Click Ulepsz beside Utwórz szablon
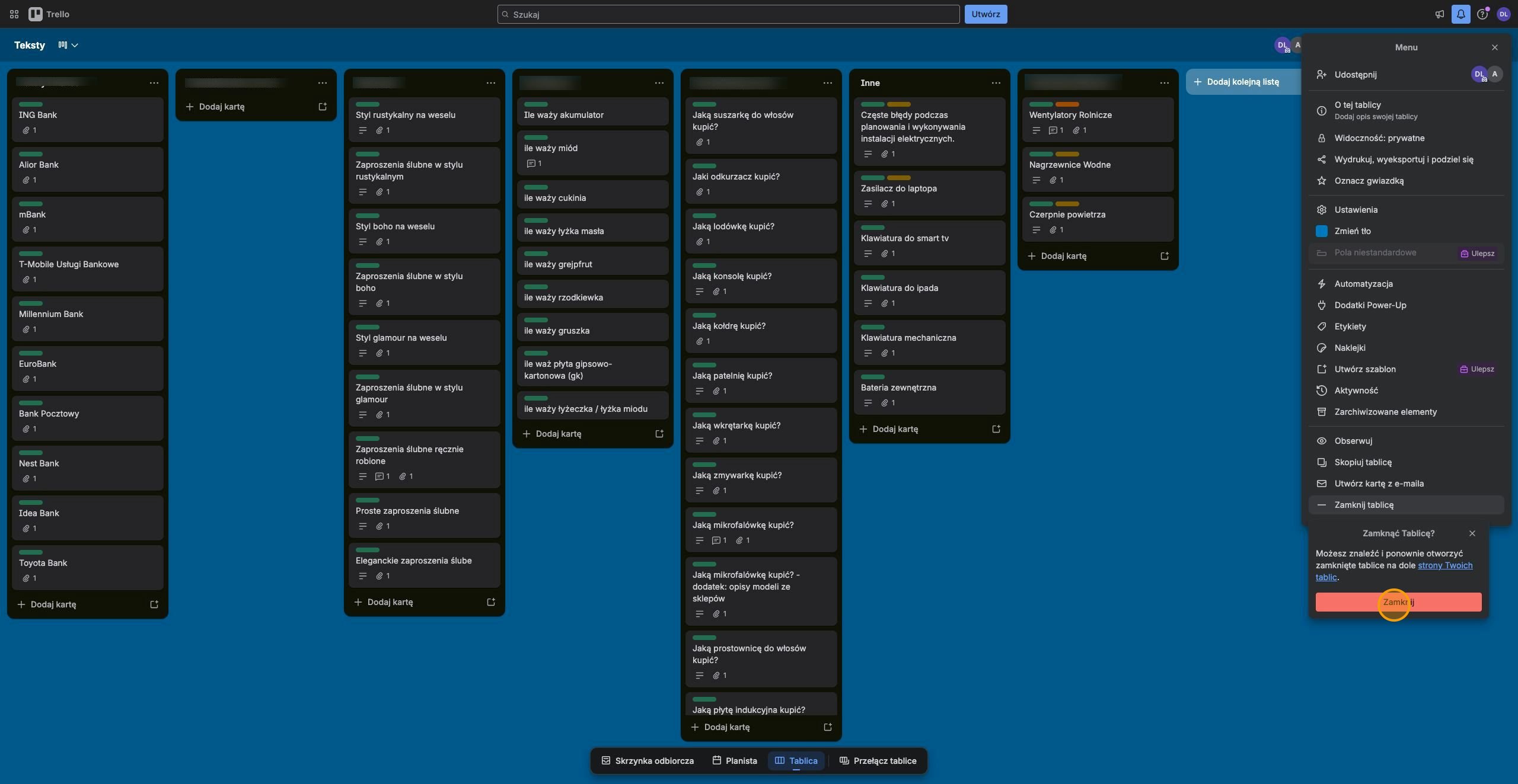The width and height of the screenshot is (1518, 784). [1477, 369]
